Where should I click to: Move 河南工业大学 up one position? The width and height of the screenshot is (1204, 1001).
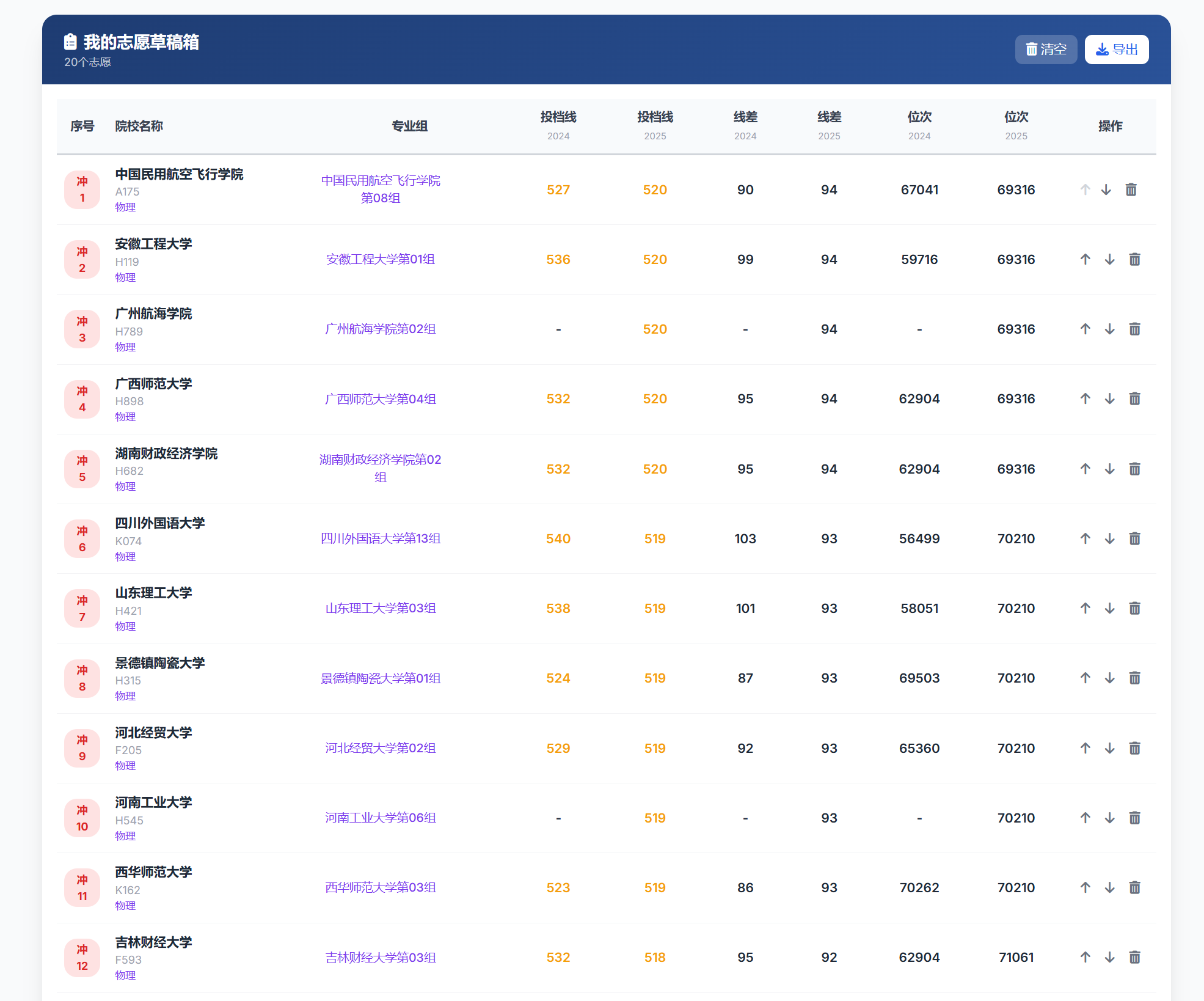(x=1085, y=818)
